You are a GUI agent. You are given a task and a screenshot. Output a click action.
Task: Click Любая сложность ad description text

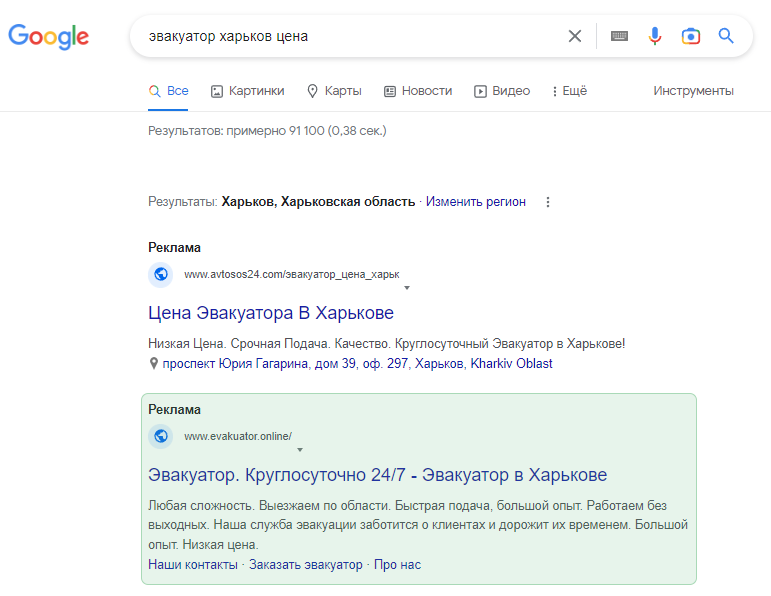(418, 525)
